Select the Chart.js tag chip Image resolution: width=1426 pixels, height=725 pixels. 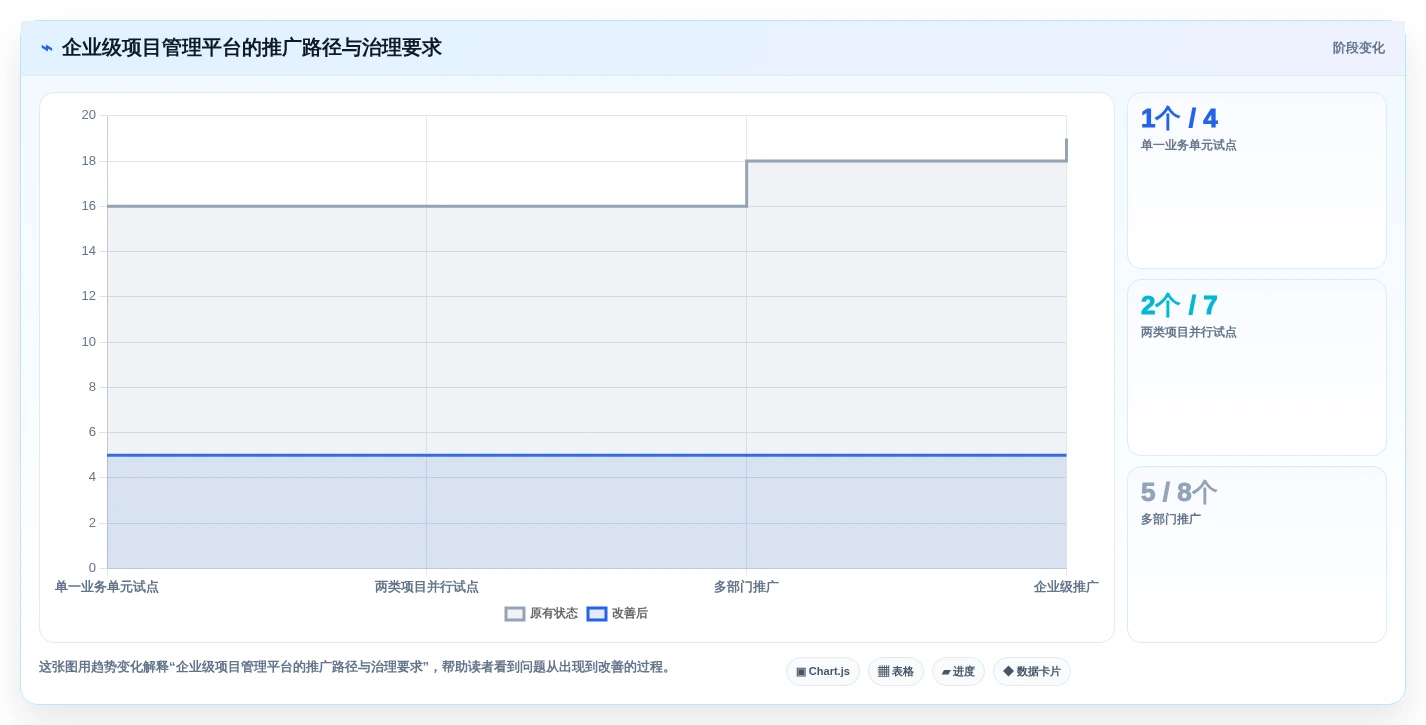(823, 672)
